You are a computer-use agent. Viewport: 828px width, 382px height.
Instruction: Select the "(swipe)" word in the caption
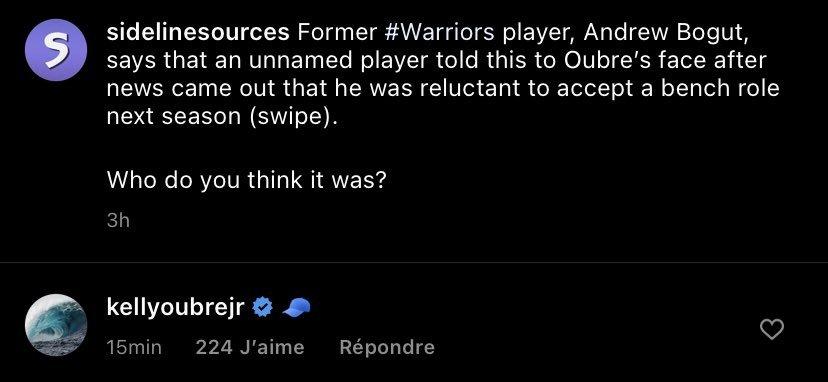click(x=290, y=117)
